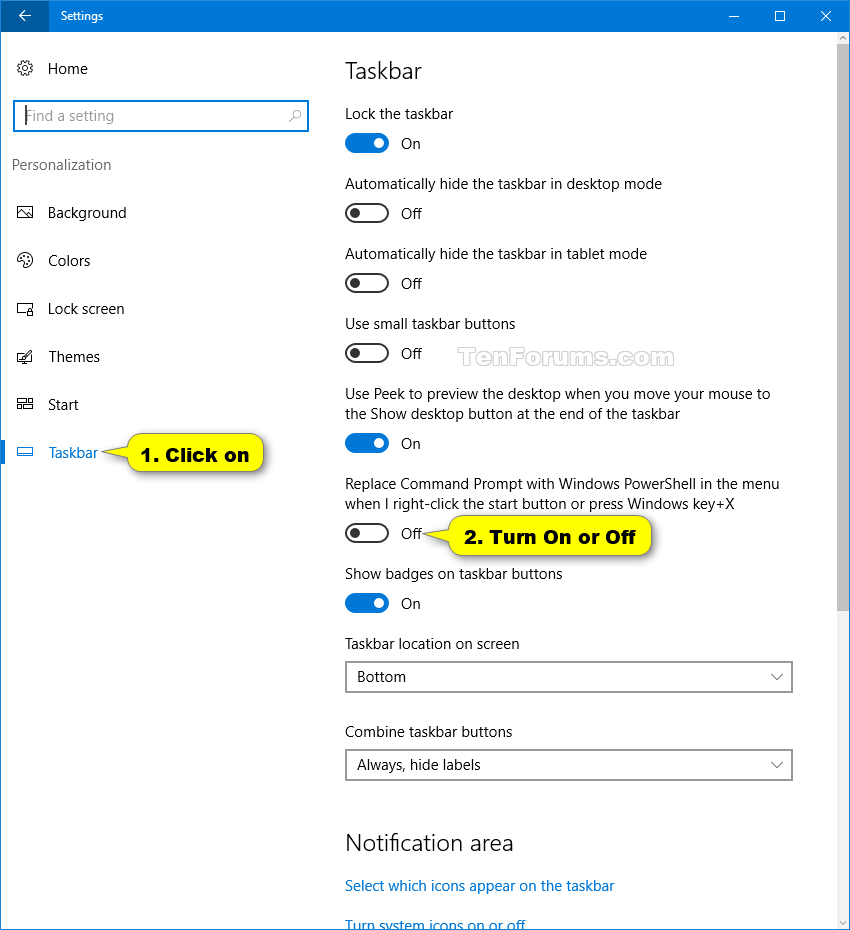This screenshot has width=850, height=930.
Task: Click the Home gear icon
Action: 25,68
